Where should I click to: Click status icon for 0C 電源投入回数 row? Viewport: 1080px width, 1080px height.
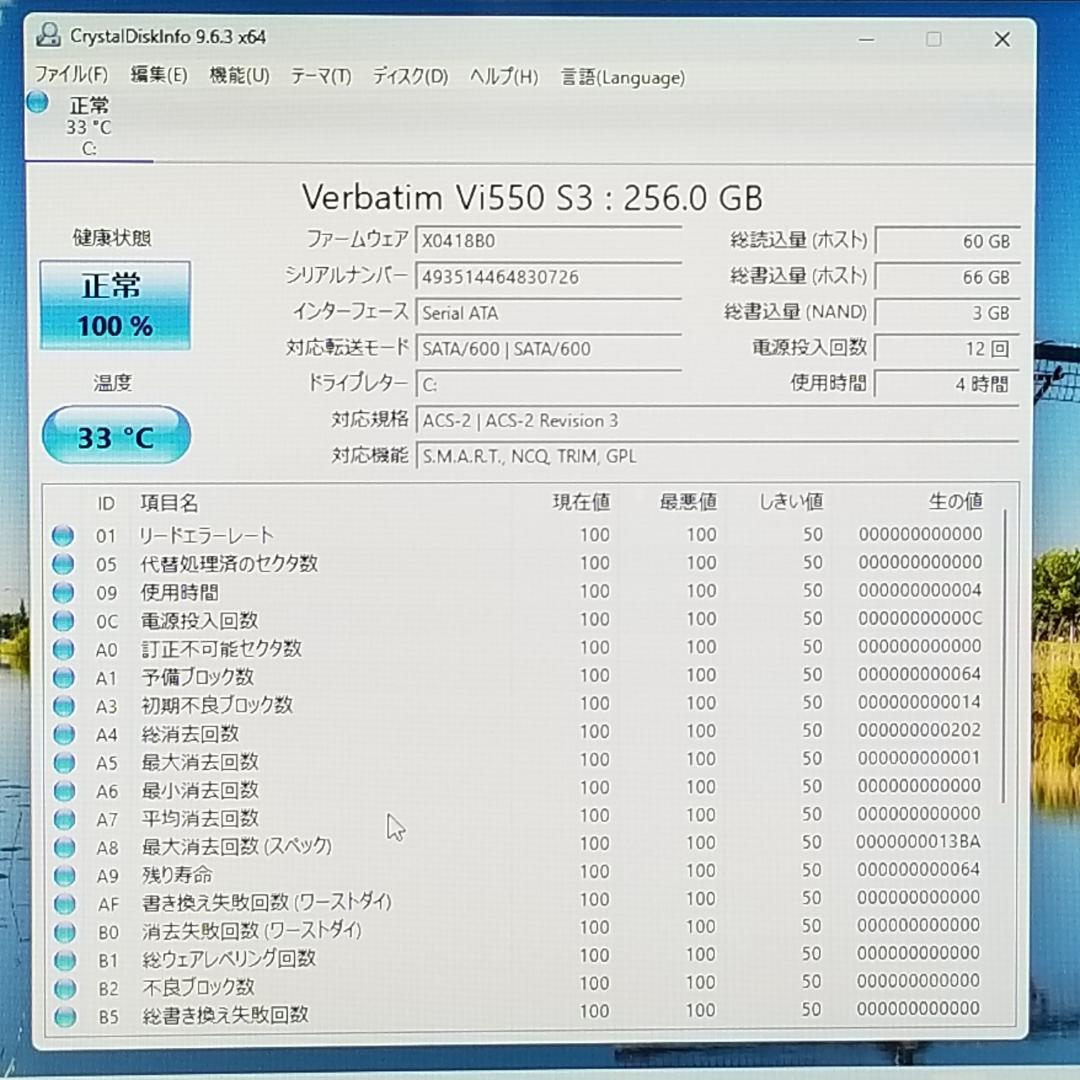point(63,621)
